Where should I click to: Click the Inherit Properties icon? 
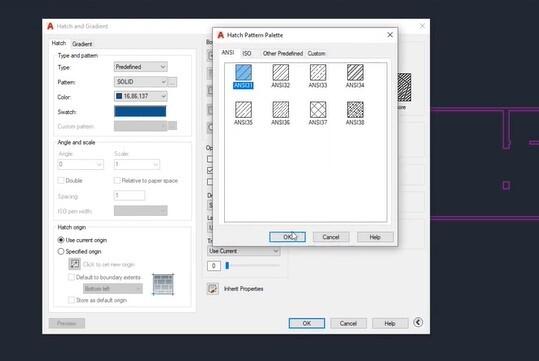click(x=213, y=289)
